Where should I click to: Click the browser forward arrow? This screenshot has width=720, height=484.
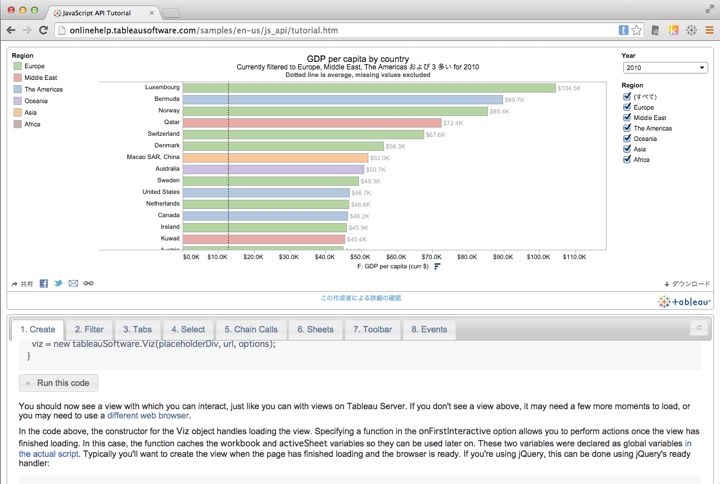27,30
